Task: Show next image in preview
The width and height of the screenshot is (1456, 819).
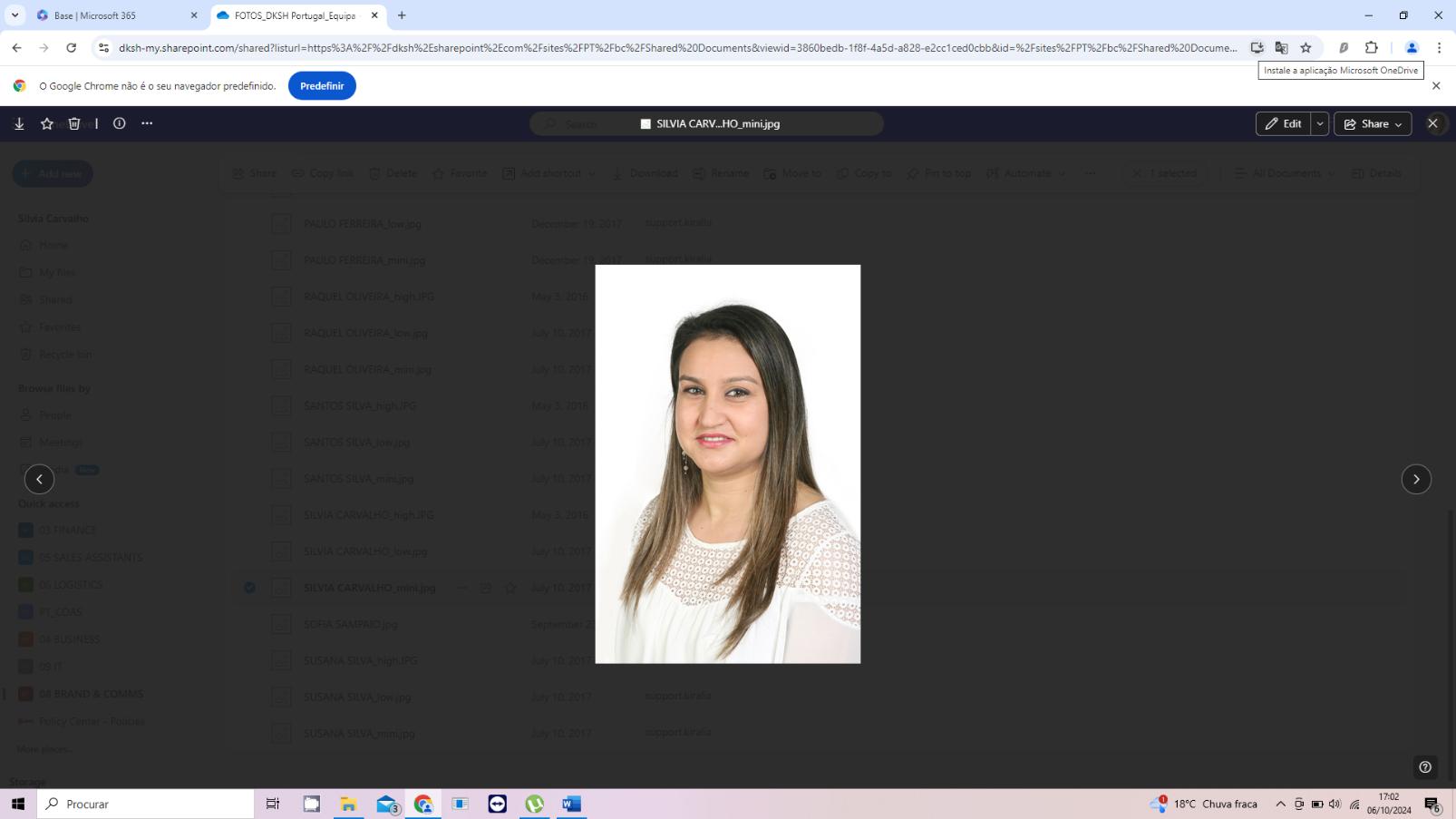Action: click(x=1416, y=479)
